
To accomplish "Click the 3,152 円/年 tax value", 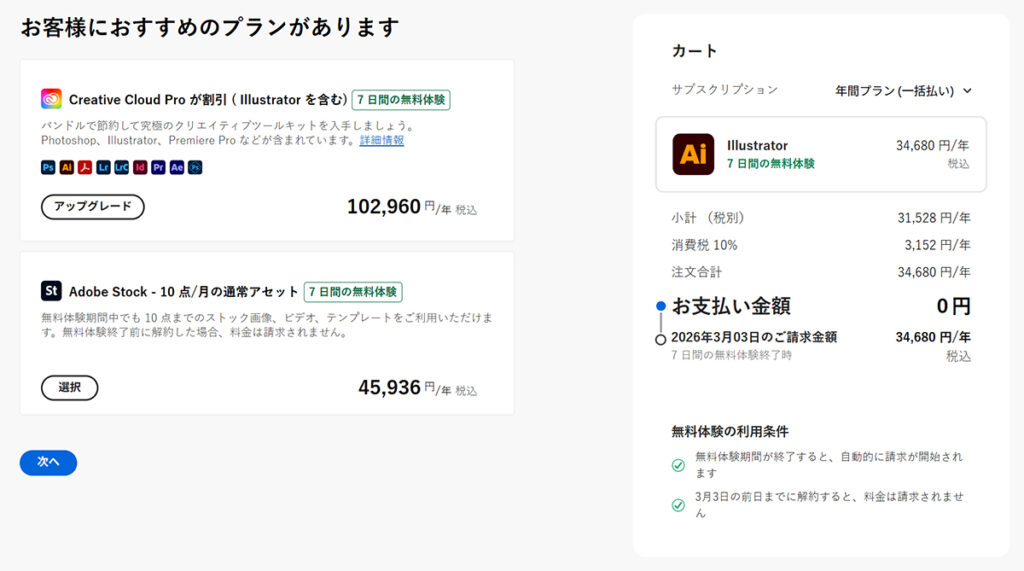I will pos(937,245).
